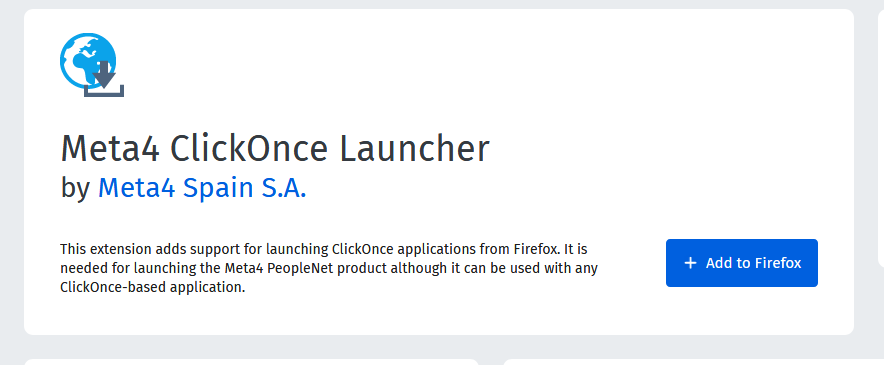The width and height of the screenshot is (884, 365).
Task: Click "ClickOnce-based application" in the description
Action: click(x=151, y=287)
